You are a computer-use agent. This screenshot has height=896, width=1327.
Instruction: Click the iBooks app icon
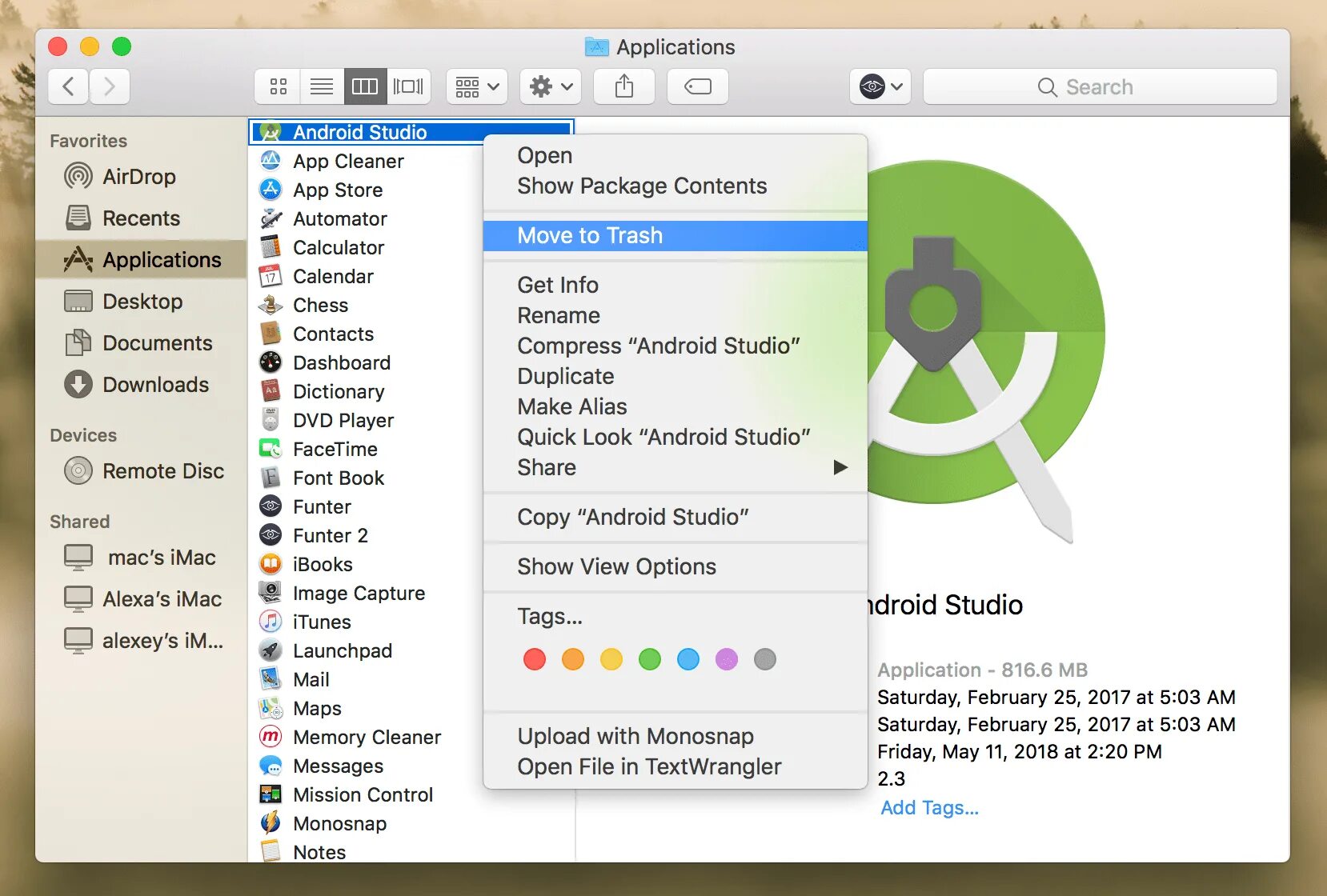coord(271,564)
